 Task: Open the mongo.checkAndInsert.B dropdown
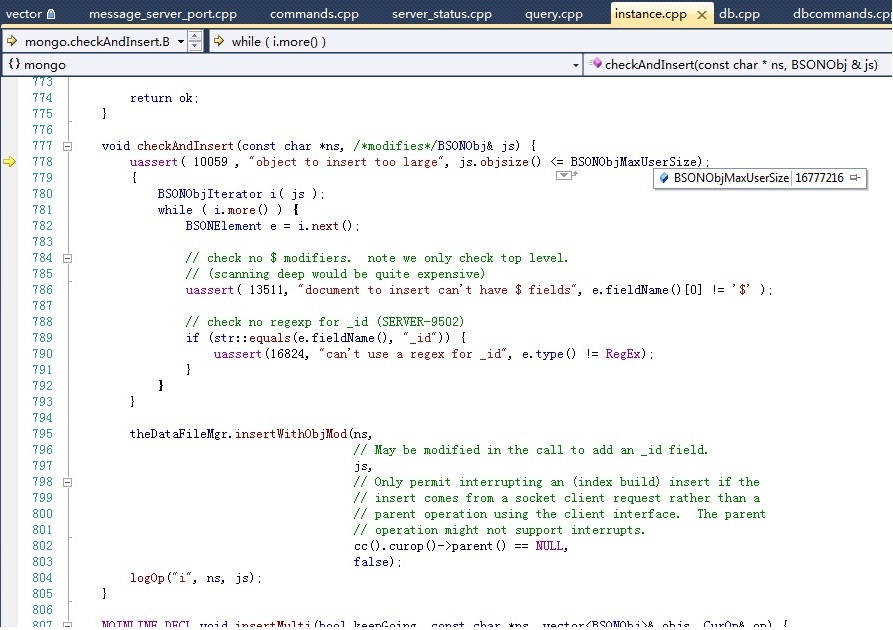click(181, 41)
